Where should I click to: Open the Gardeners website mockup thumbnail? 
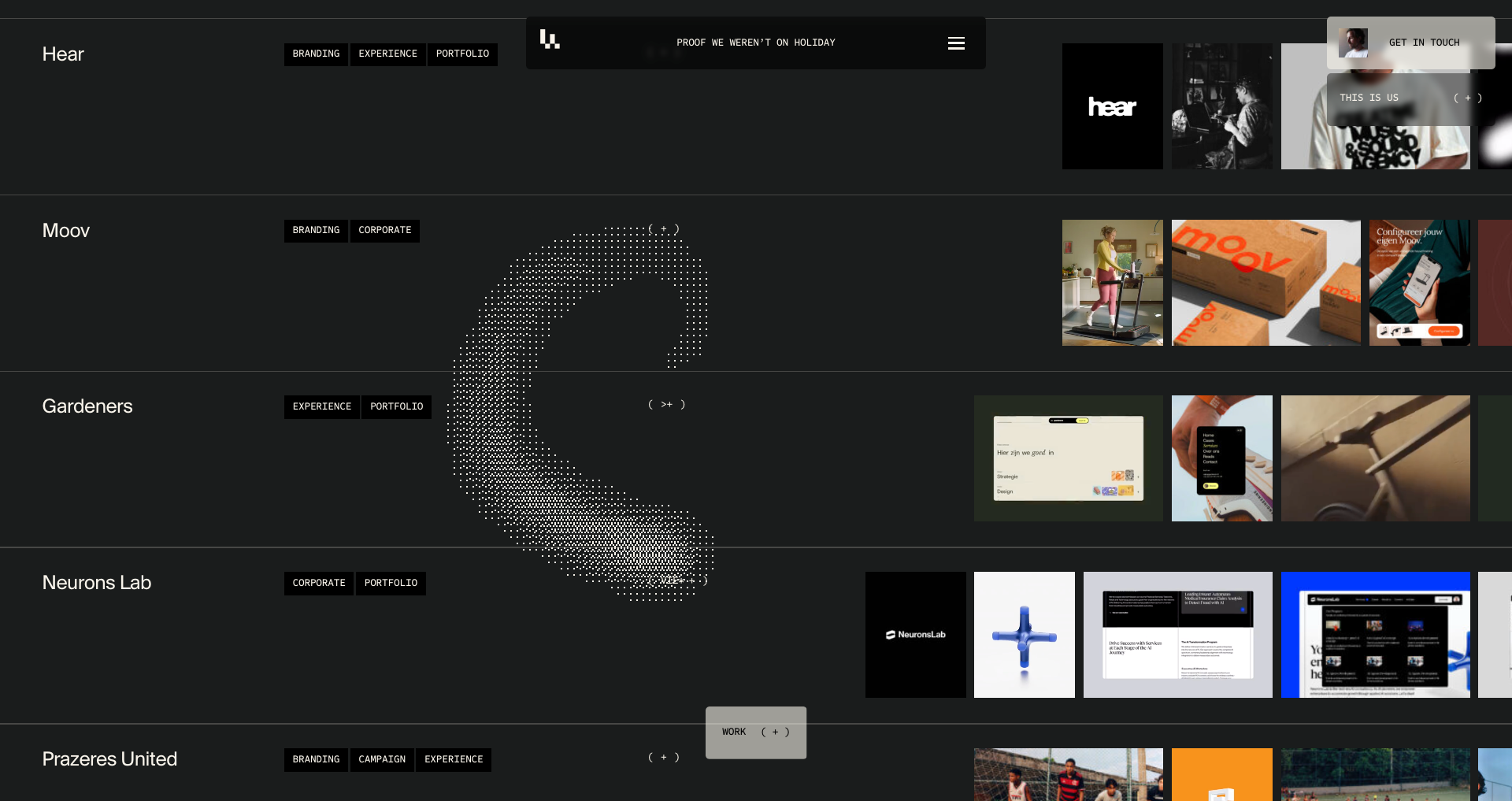coord(1069,458)
